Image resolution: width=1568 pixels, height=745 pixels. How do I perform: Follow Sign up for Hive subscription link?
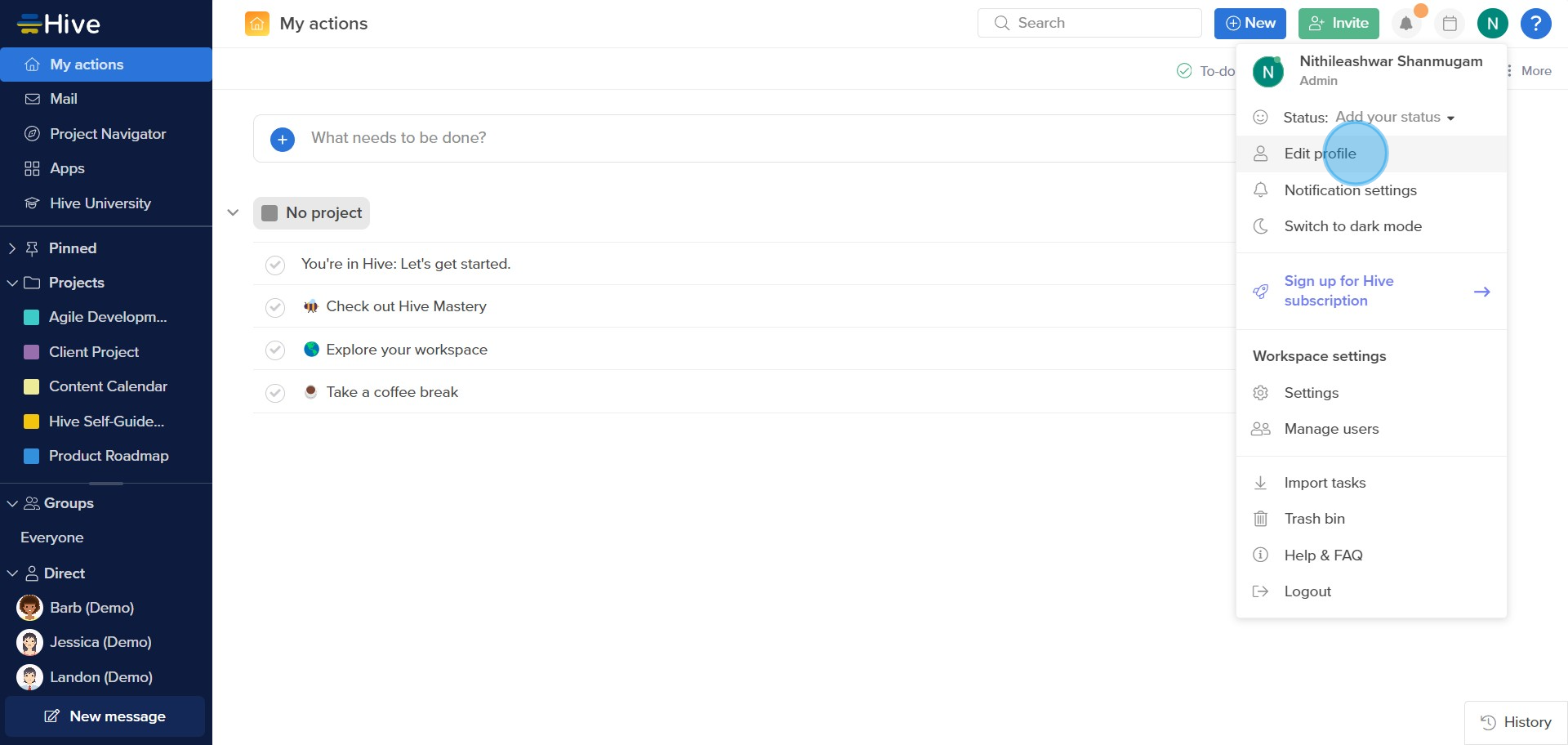(x=1339, y=291)
